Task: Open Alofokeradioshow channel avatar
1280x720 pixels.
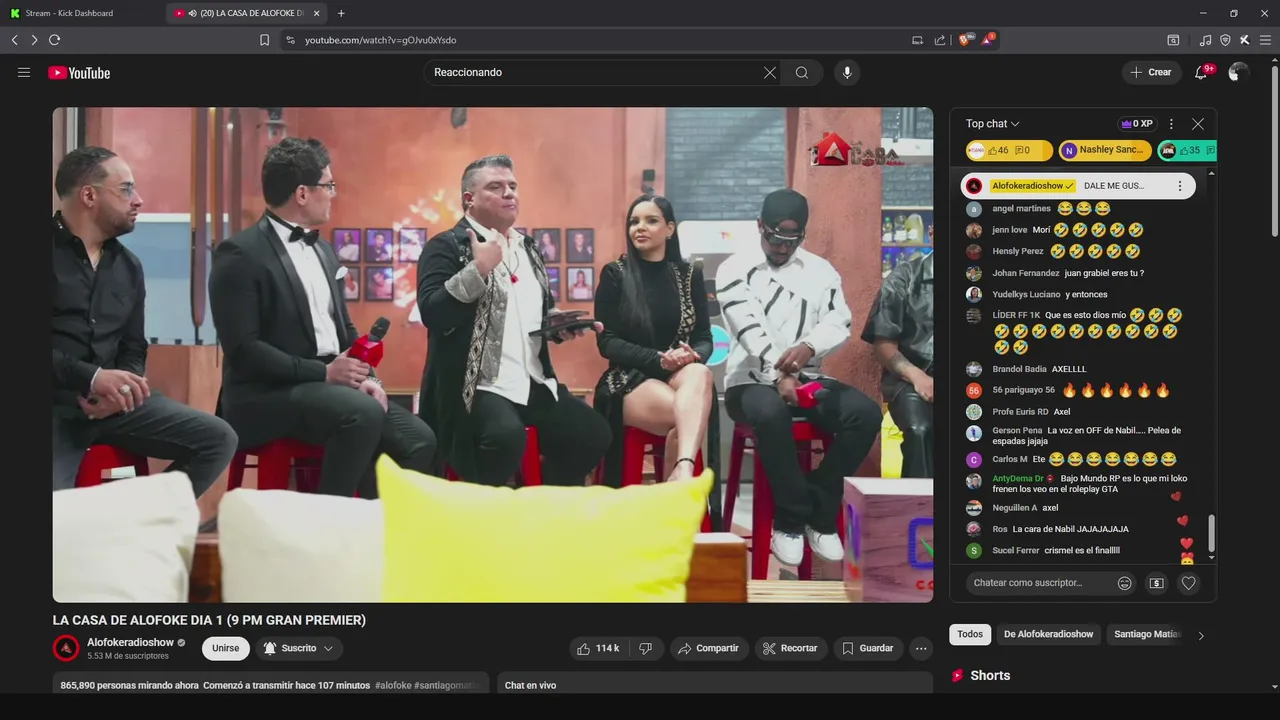Action: pyautogui.click(x=66, y=648)
